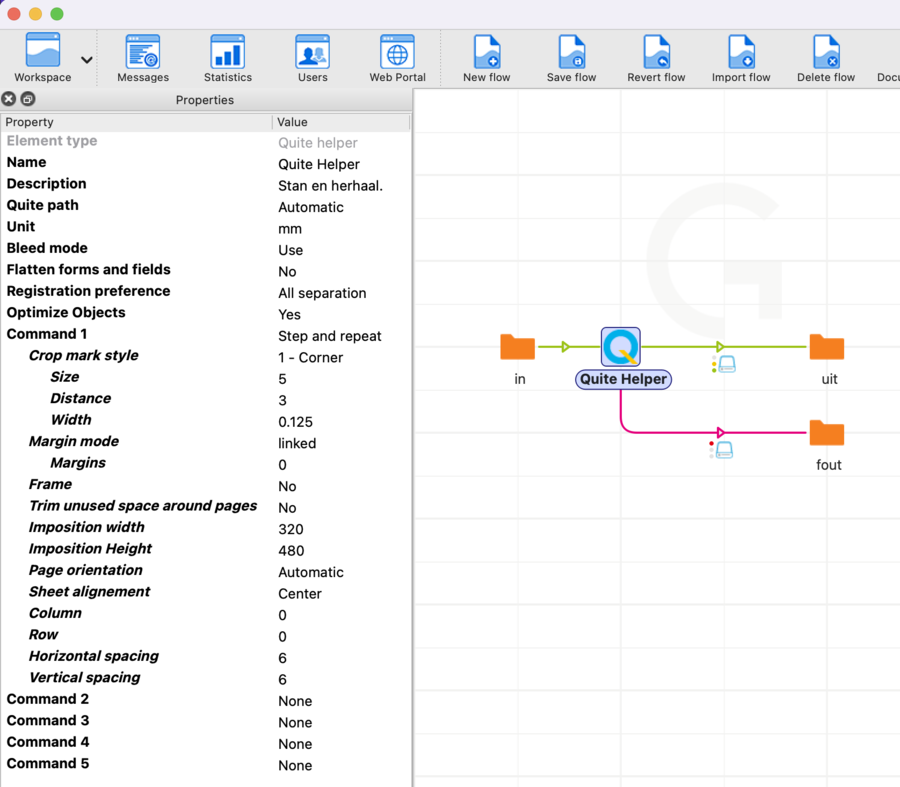Viewport: 900px width, 787px height.
Task: Click the Save flow icon
Action: pos(572,59)
